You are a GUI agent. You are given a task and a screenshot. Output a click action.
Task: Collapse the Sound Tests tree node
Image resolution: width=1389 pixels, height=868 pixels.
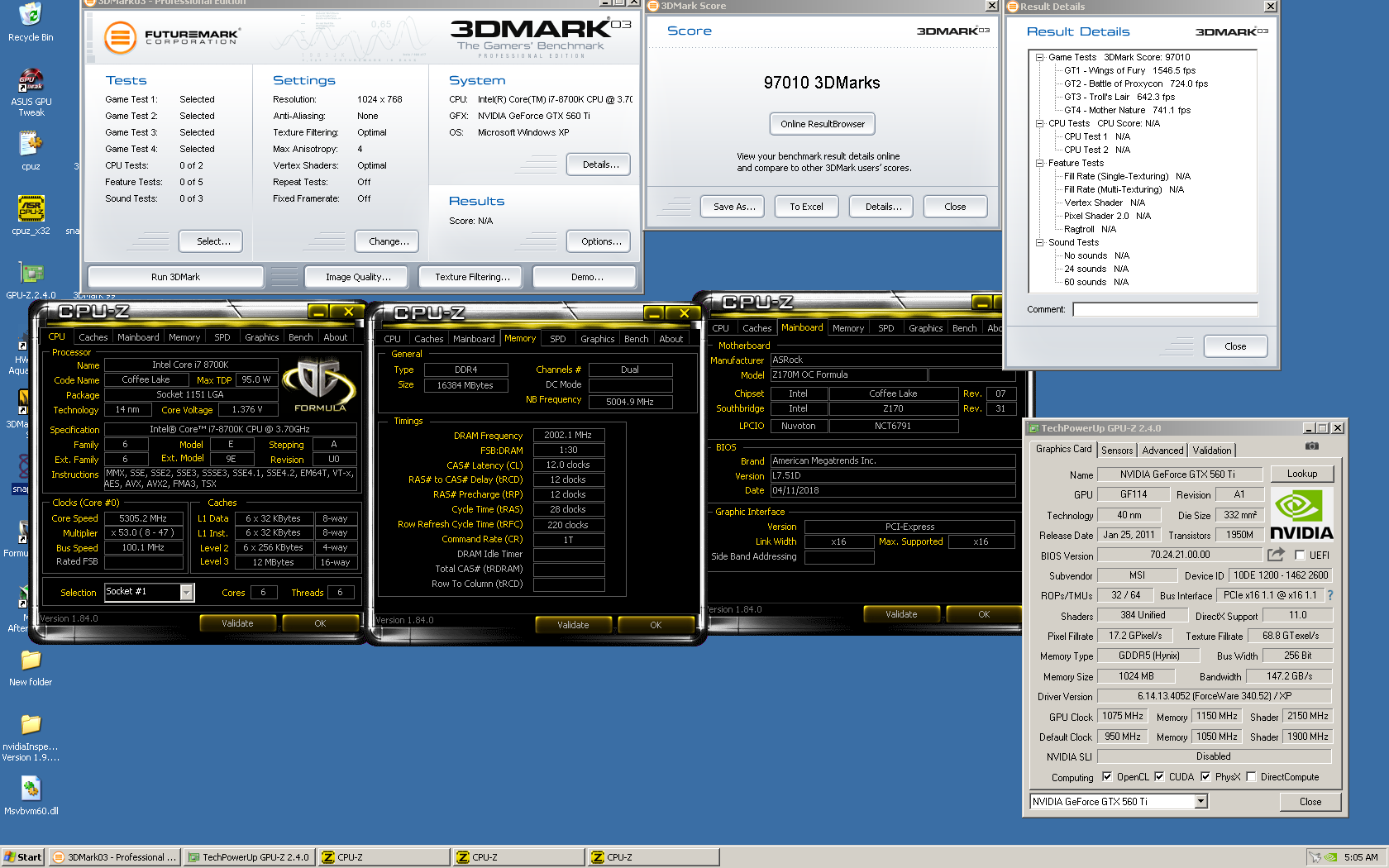tap(1039, 242)
